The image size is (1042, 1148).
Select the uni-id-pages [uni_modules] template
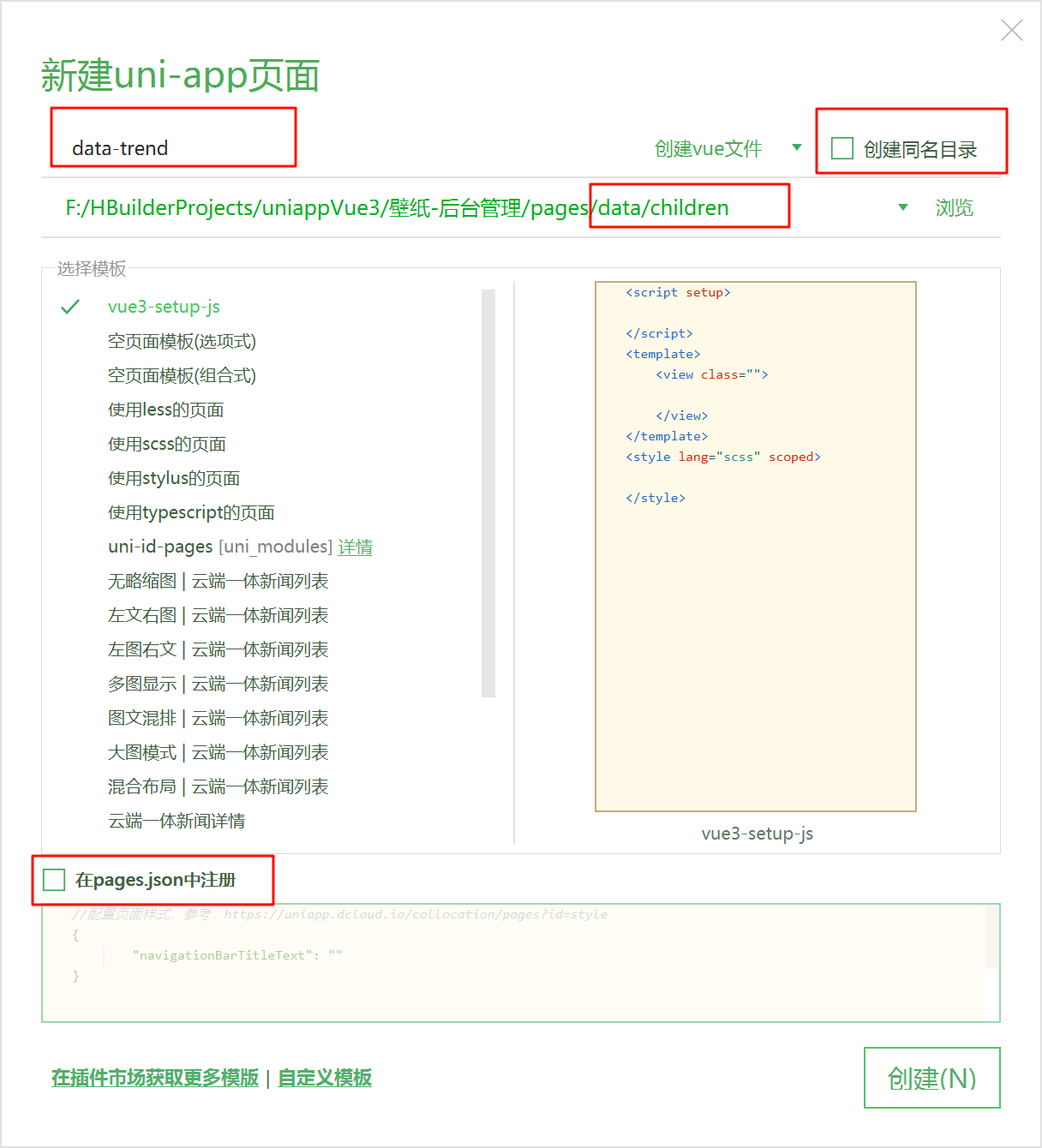(220, 547)
